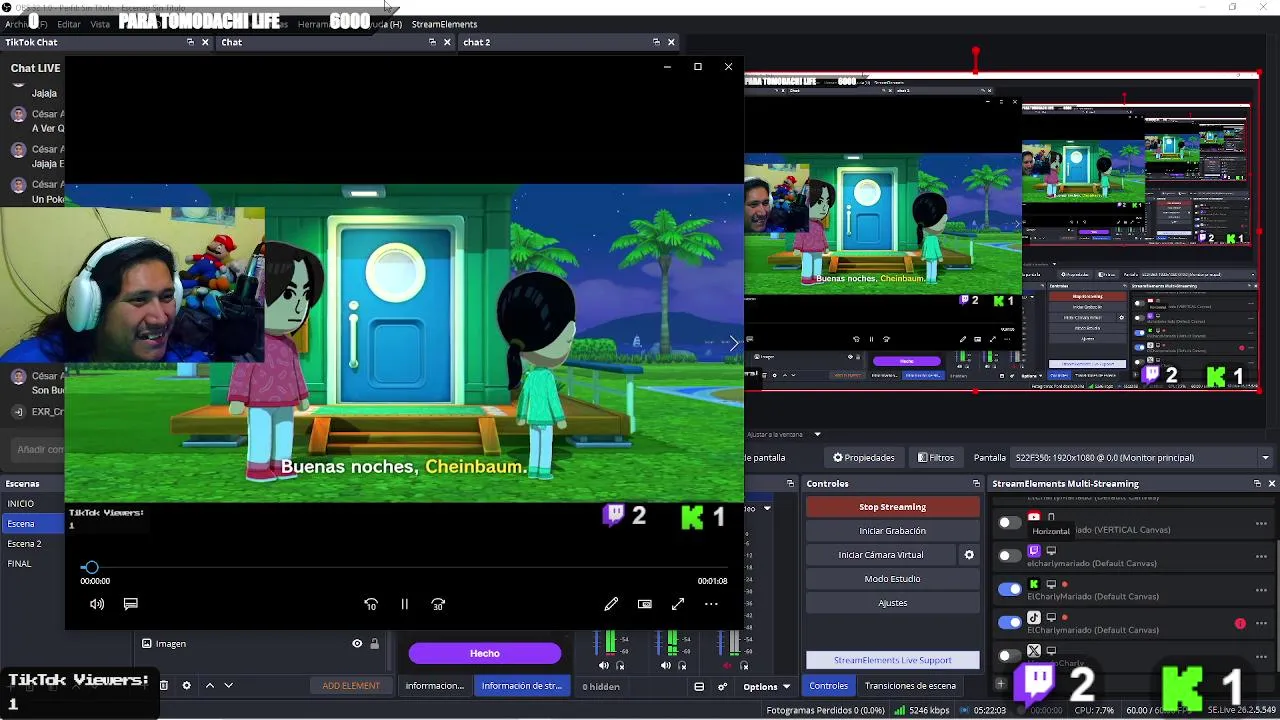Open more options for TikTok output
Viewport: 1280px width, 720px height.
point(1262,623)
